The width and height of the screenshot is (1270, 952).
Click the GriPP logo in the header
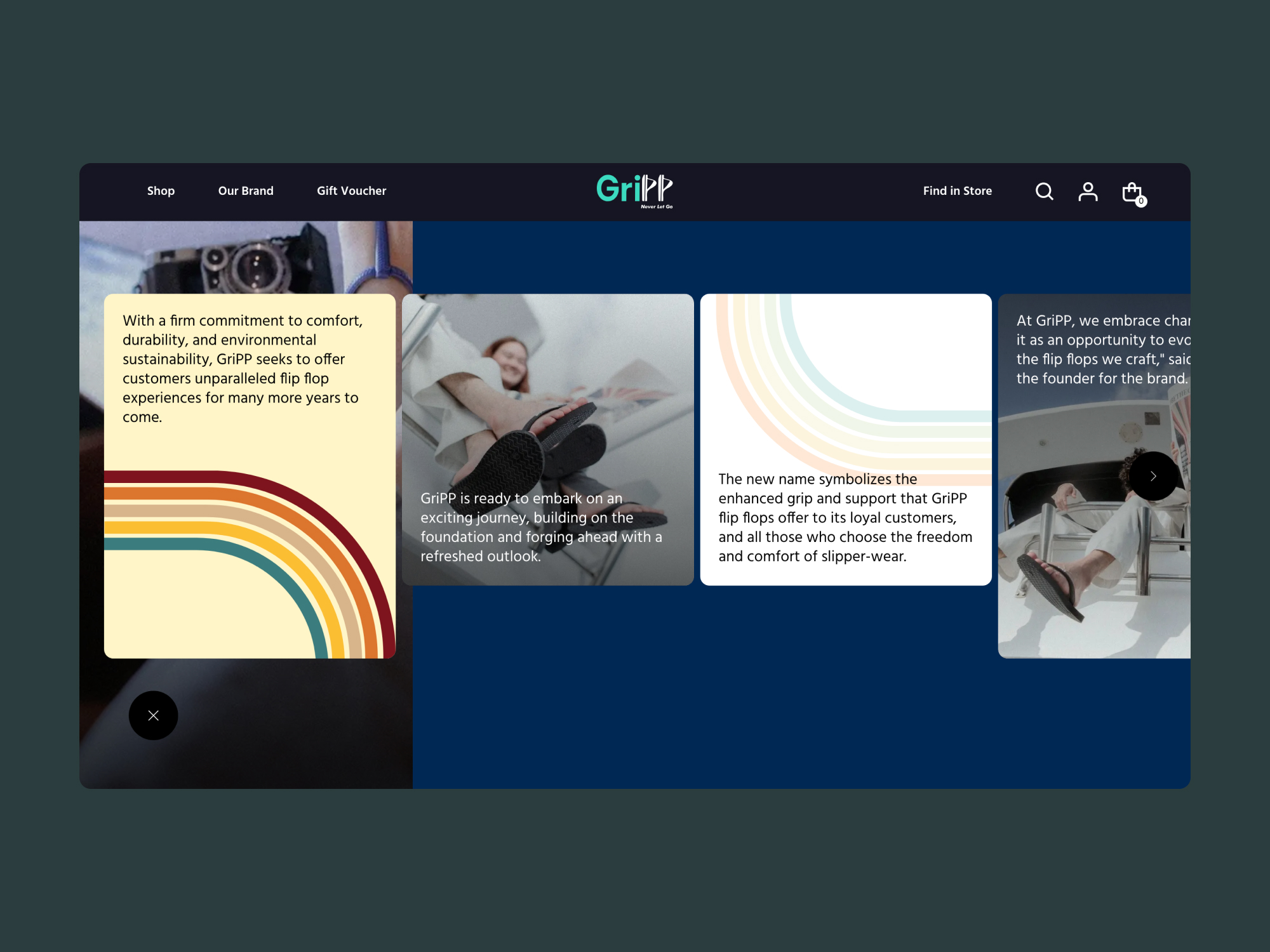634,191
